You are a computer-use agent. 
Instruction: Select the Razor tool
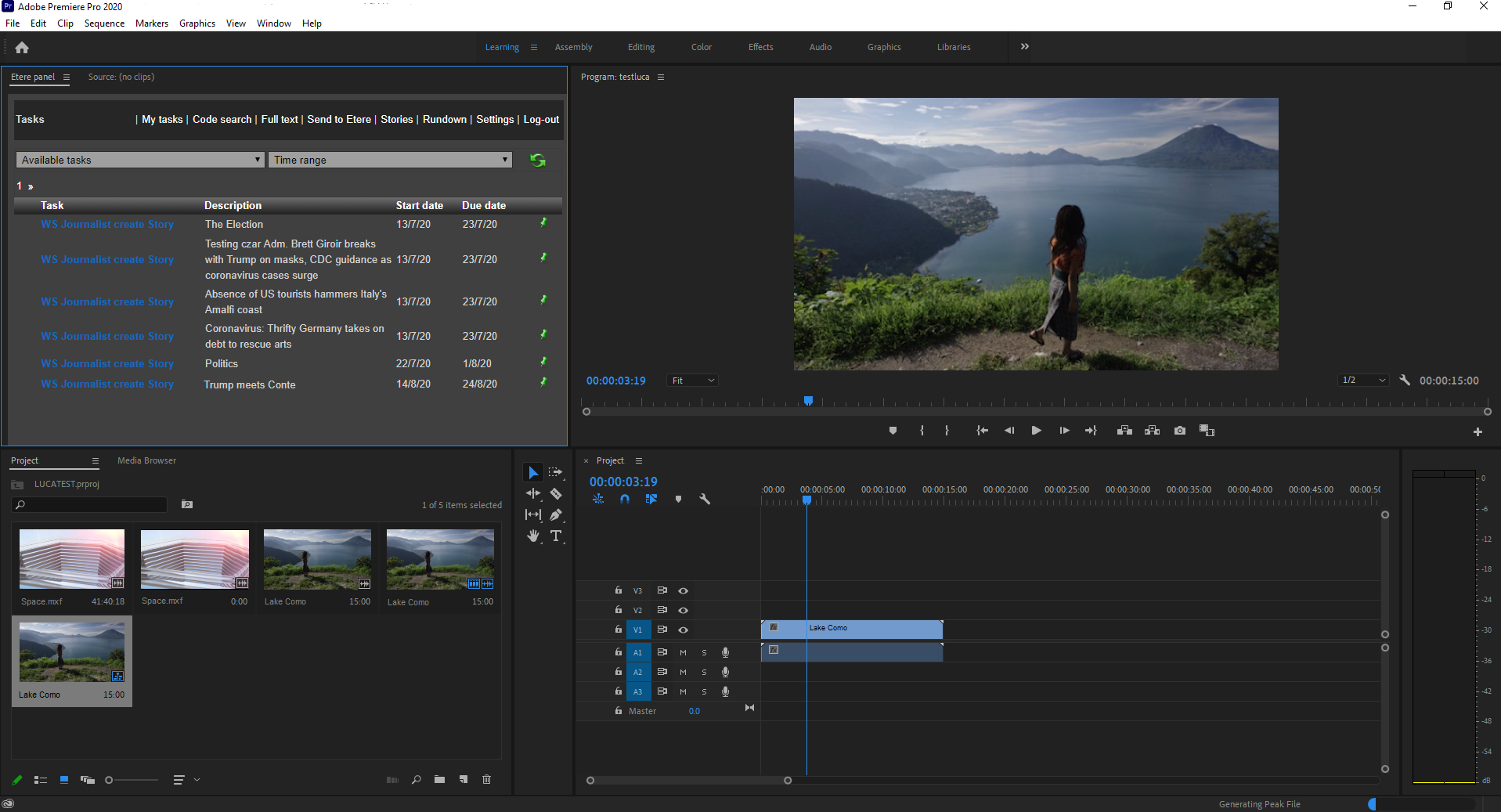tap(556, 494)
